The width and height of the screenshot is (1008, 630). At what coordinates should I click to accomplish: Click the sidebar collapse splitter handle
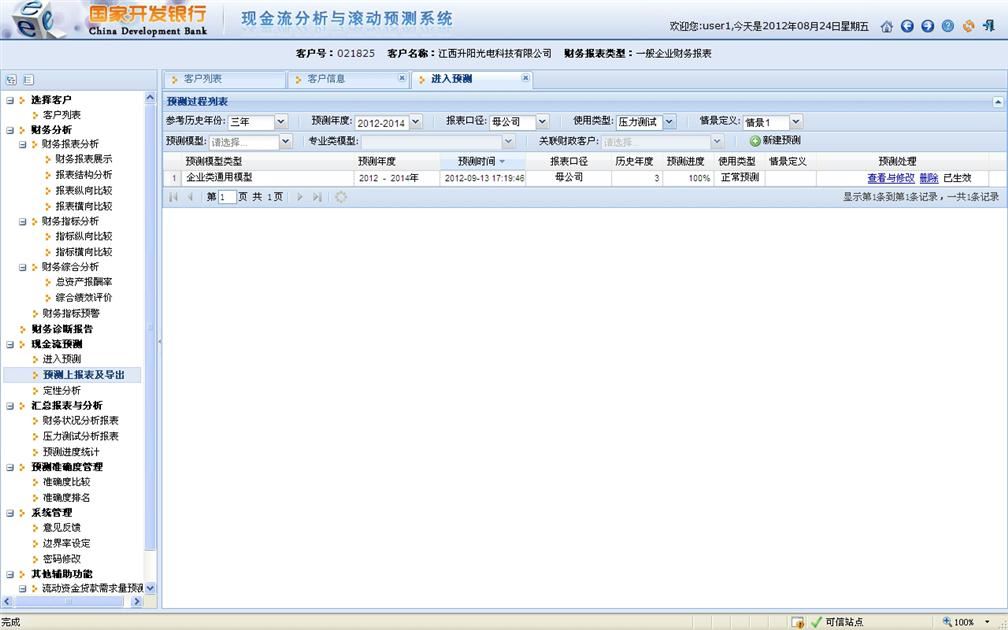coord(159,341)
